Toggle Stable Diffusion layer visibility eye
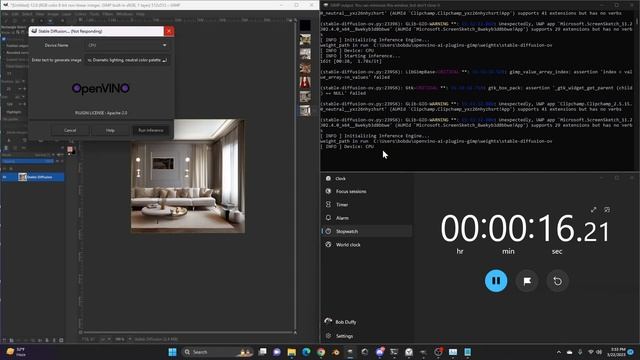Screen dimensions: 640x360 [5, 177]
